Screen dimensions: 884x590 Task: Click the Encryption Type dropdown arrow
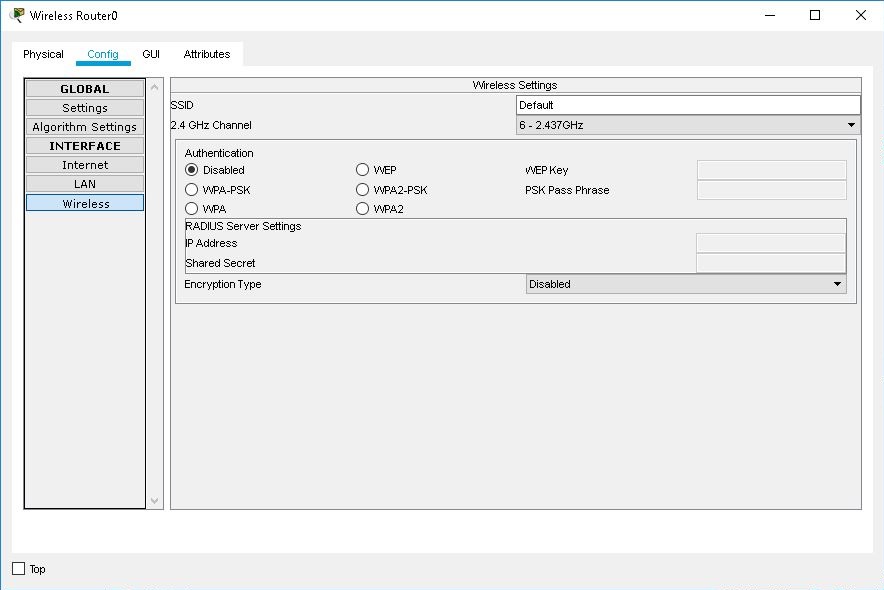tap(839, 284)
